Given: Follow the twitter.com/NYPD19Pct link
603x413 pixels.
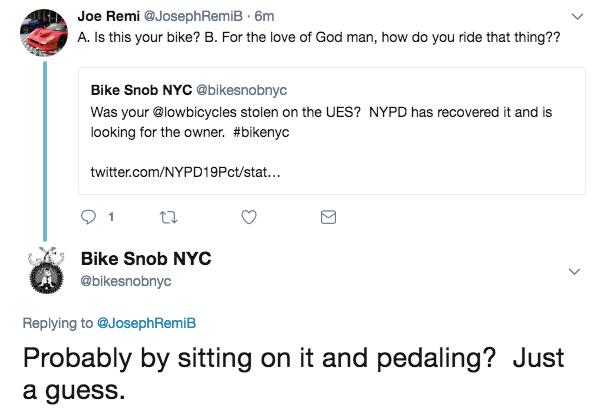Looking at the screenshot, I should pyautogui.click(x=185, y=173).
